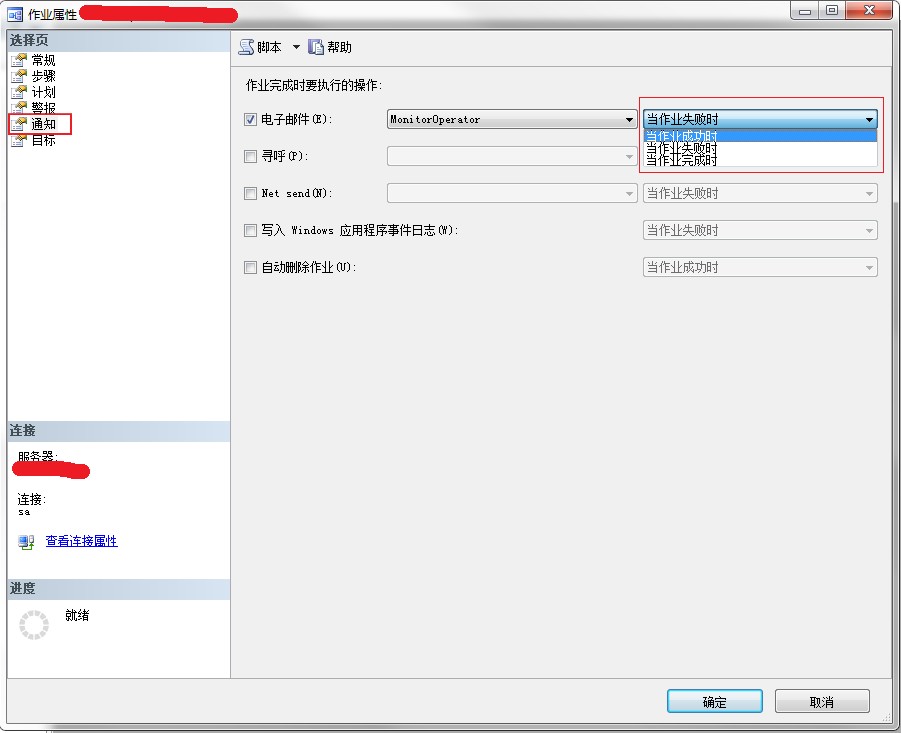This screenshot has width=901, height=733.
Task: Click the icon beside 步骤 page
Action: [x=19, y=76]
